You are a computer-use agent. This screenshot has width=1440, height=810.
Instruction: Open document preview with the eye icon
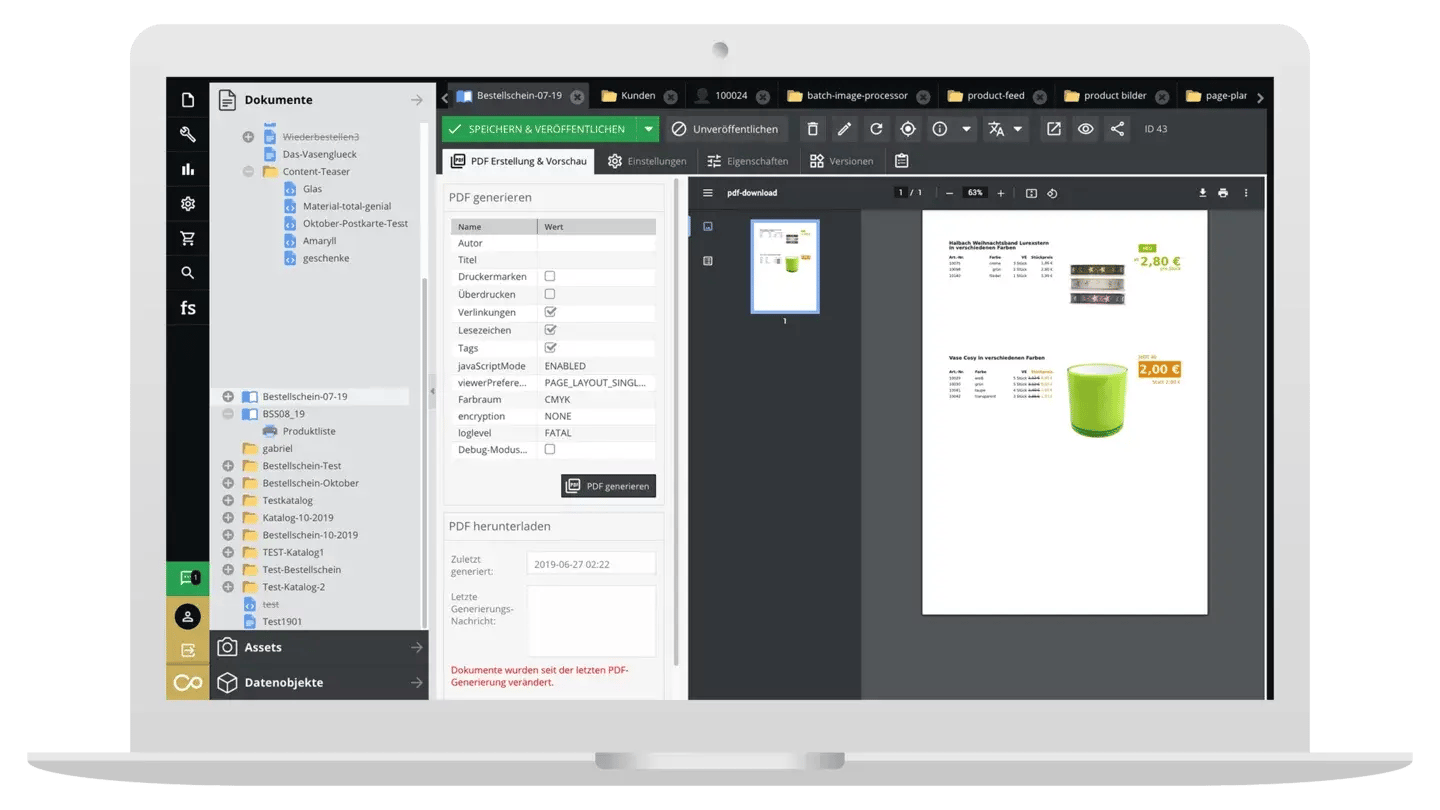(x=1085, y=128)
